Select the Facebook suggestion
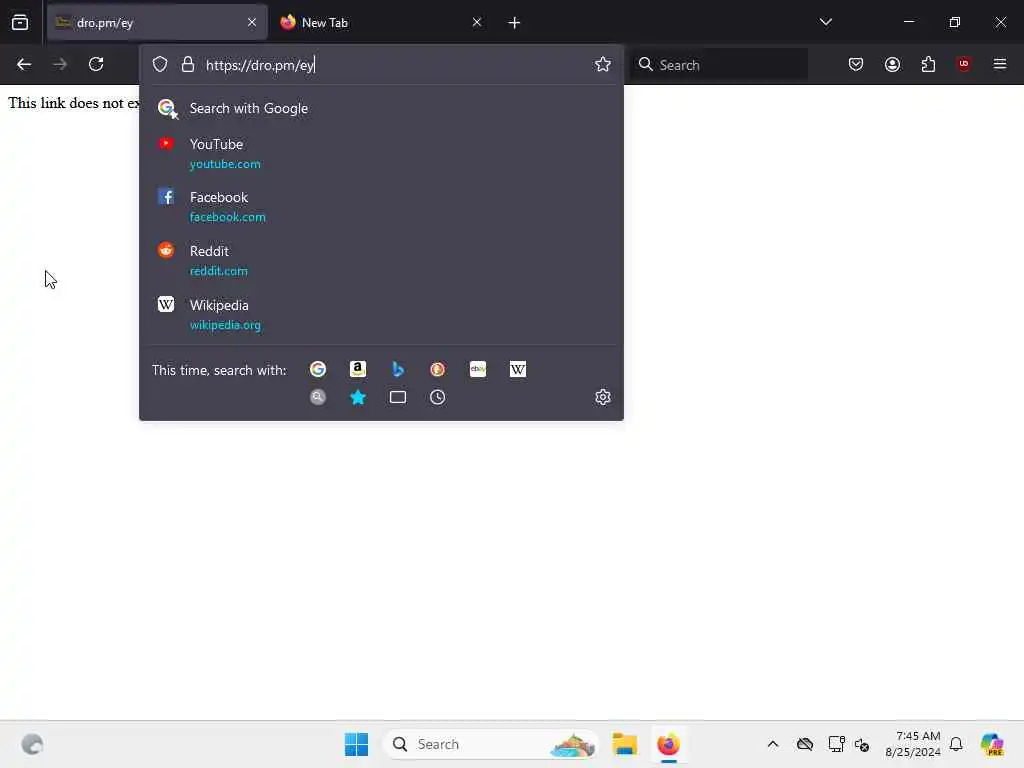Viewport: 1024px width, 768px height. (x=381, y=206)
